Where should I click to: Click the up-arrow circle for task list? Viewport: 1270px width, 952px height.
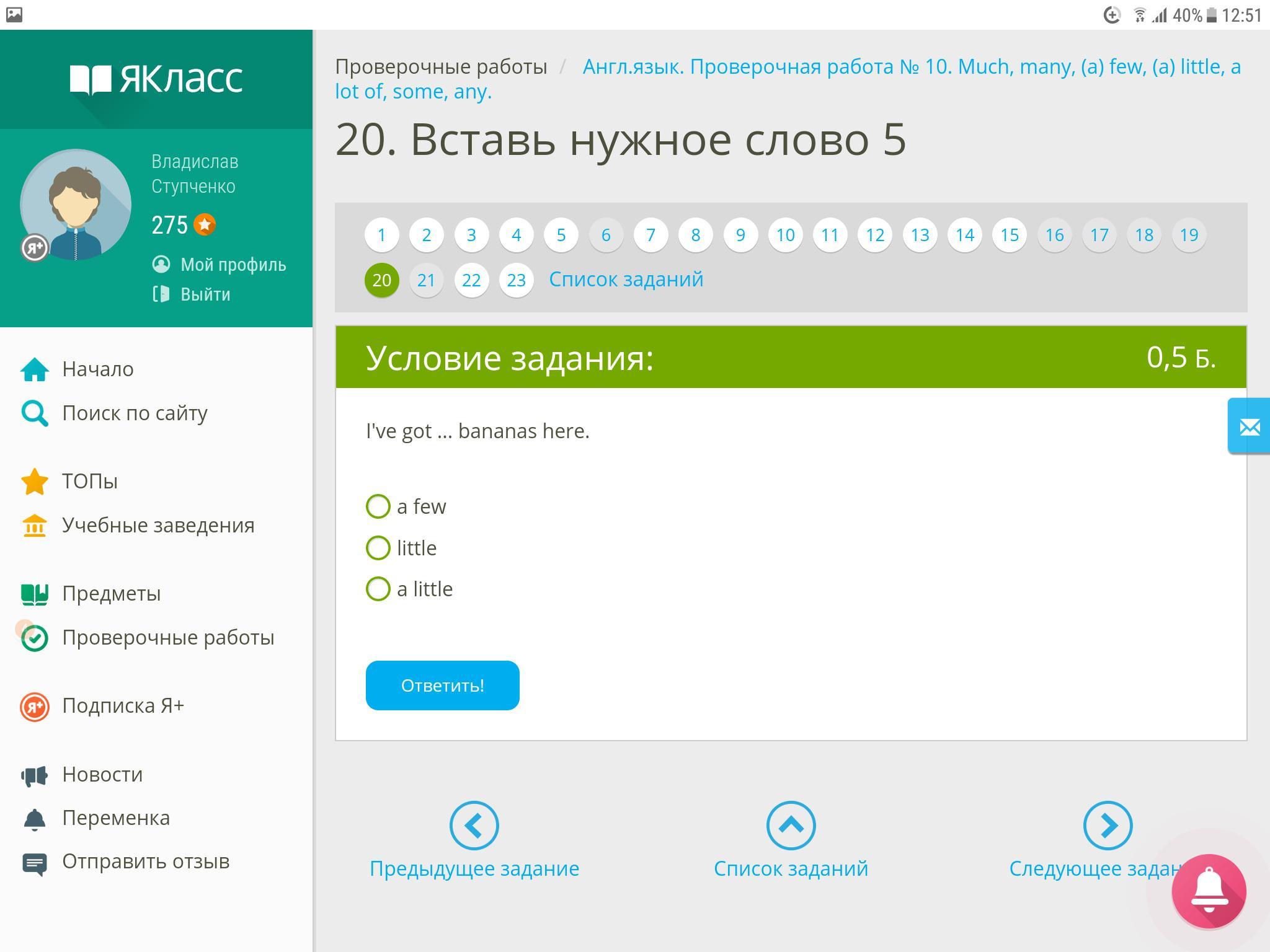[791, 825]
